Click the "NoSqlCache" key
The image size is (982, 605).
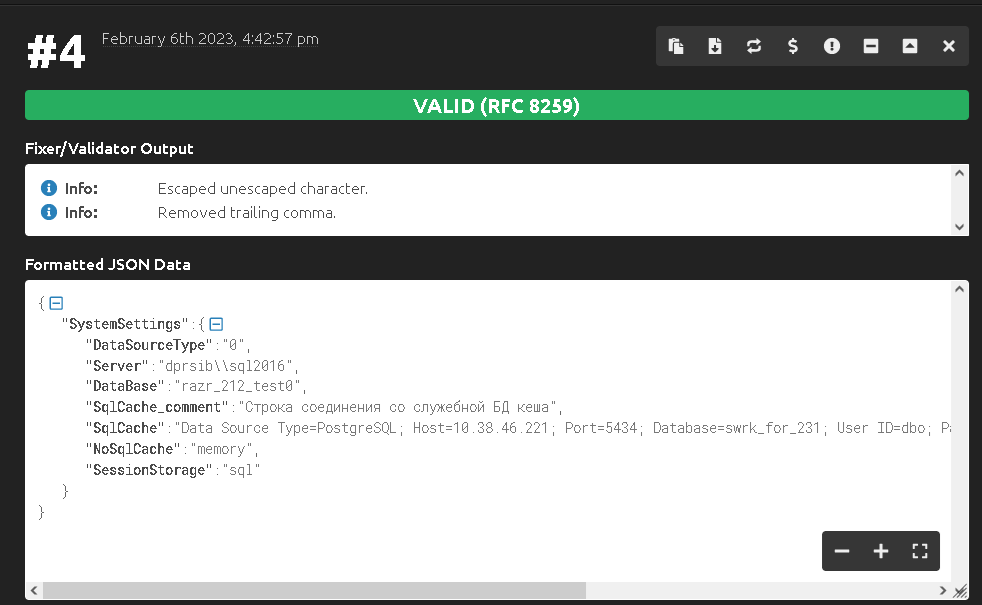(133, 449)
